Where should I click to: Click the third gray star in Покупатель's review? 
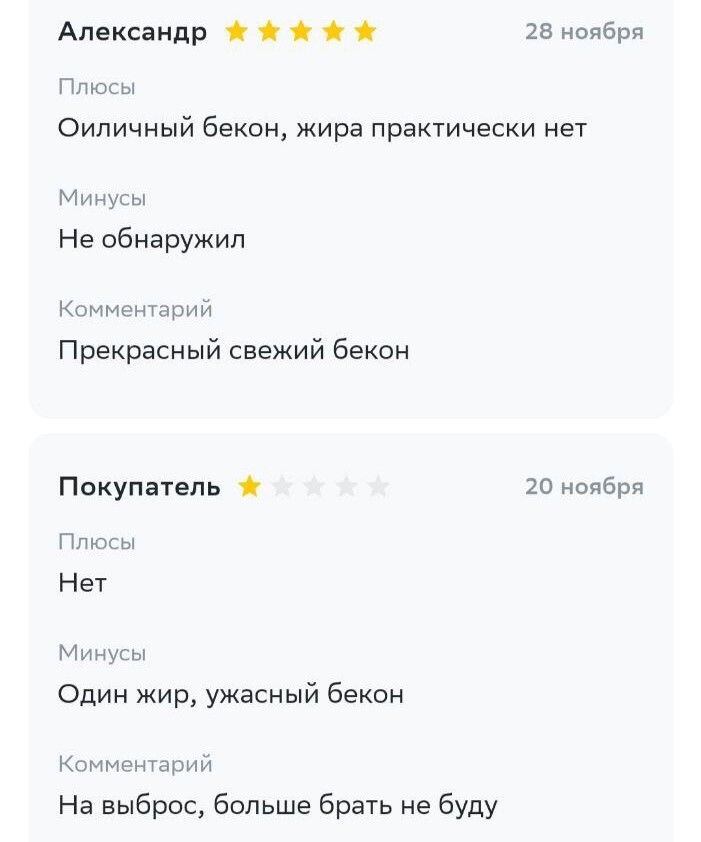click(x=346, y=487)
